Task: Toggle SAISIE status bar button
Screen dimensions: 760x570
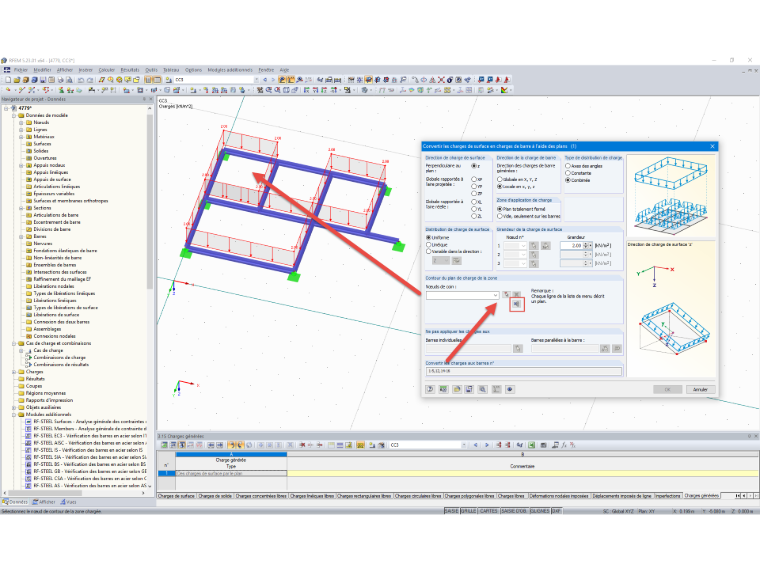Action: point(451,511)
